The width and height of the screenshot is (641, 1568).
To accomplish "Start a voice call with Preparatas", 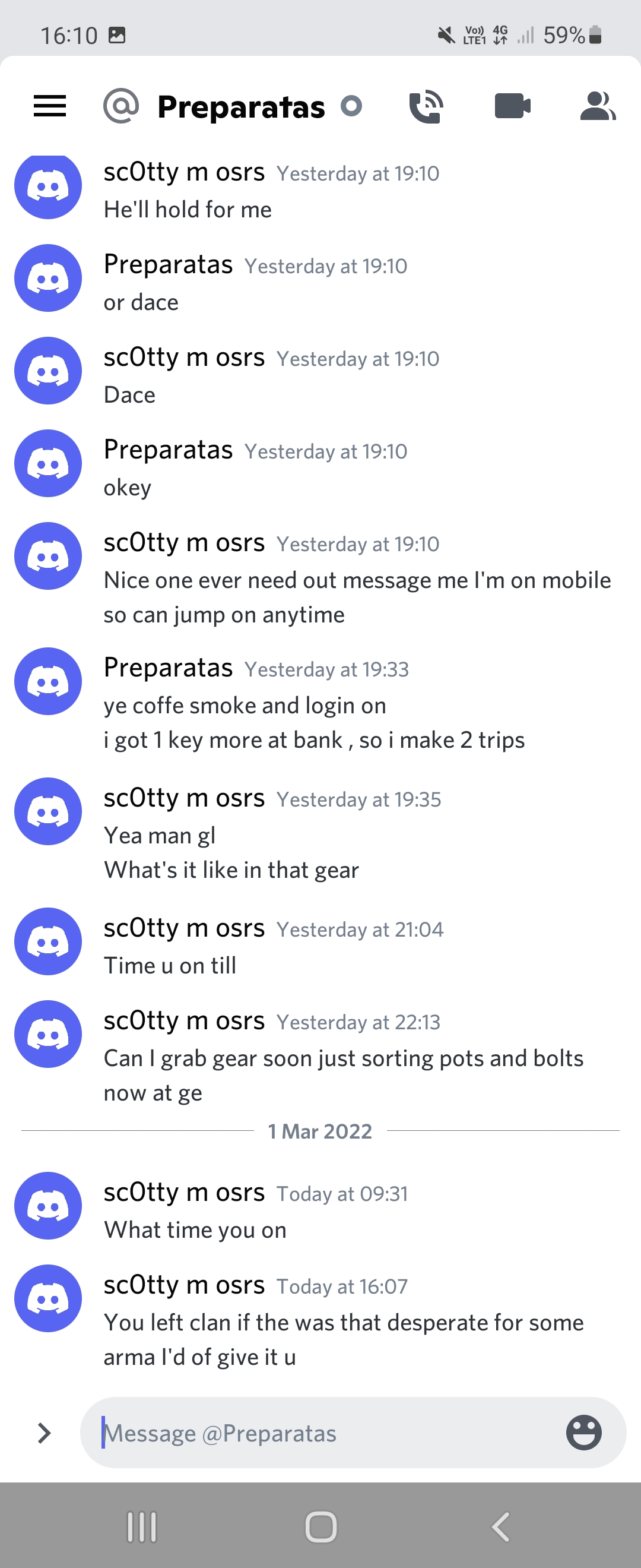I will click(x=426, y=106).
